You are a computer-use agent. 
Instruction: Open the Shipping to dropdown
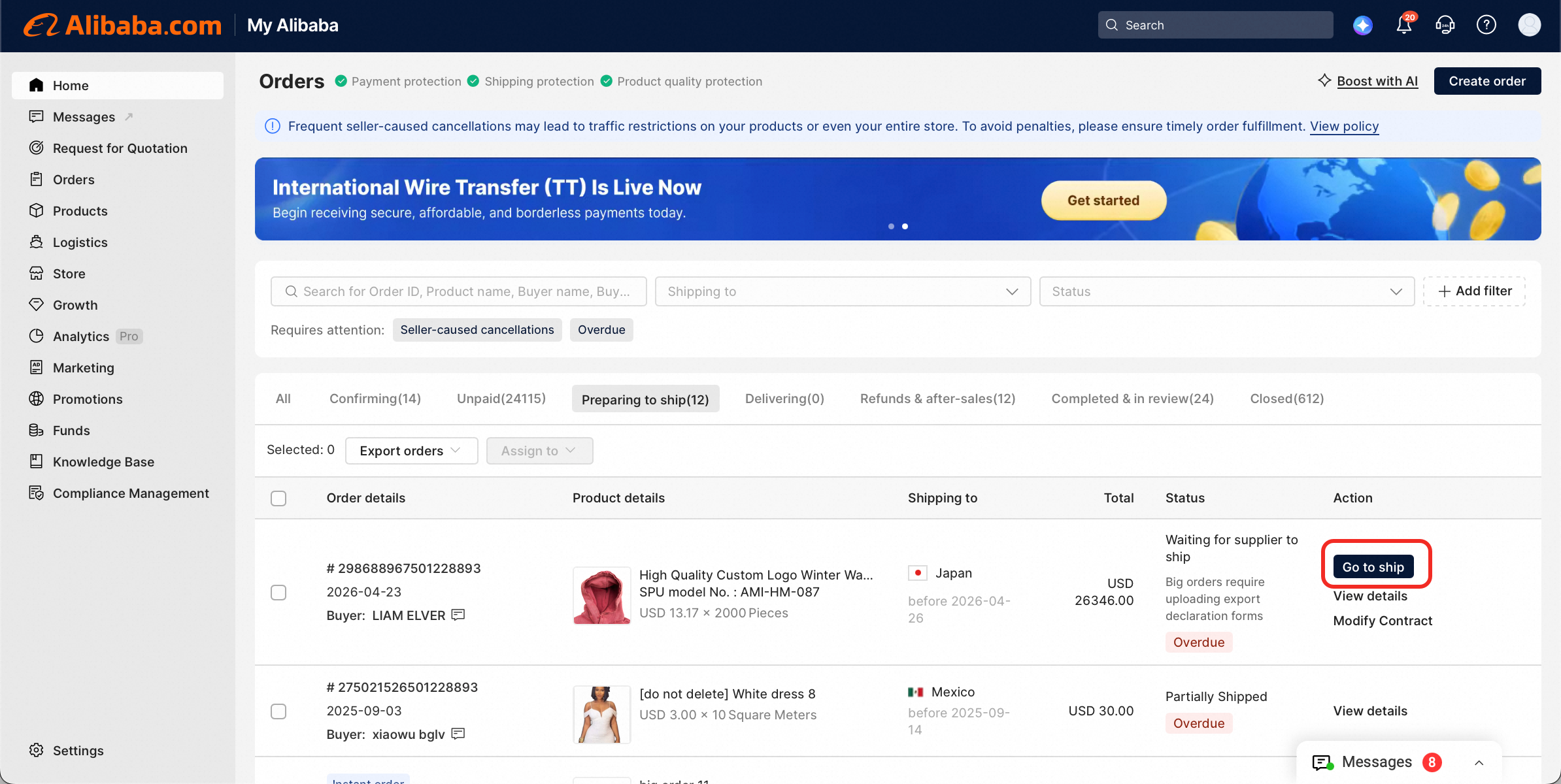[x=843, y=291]
